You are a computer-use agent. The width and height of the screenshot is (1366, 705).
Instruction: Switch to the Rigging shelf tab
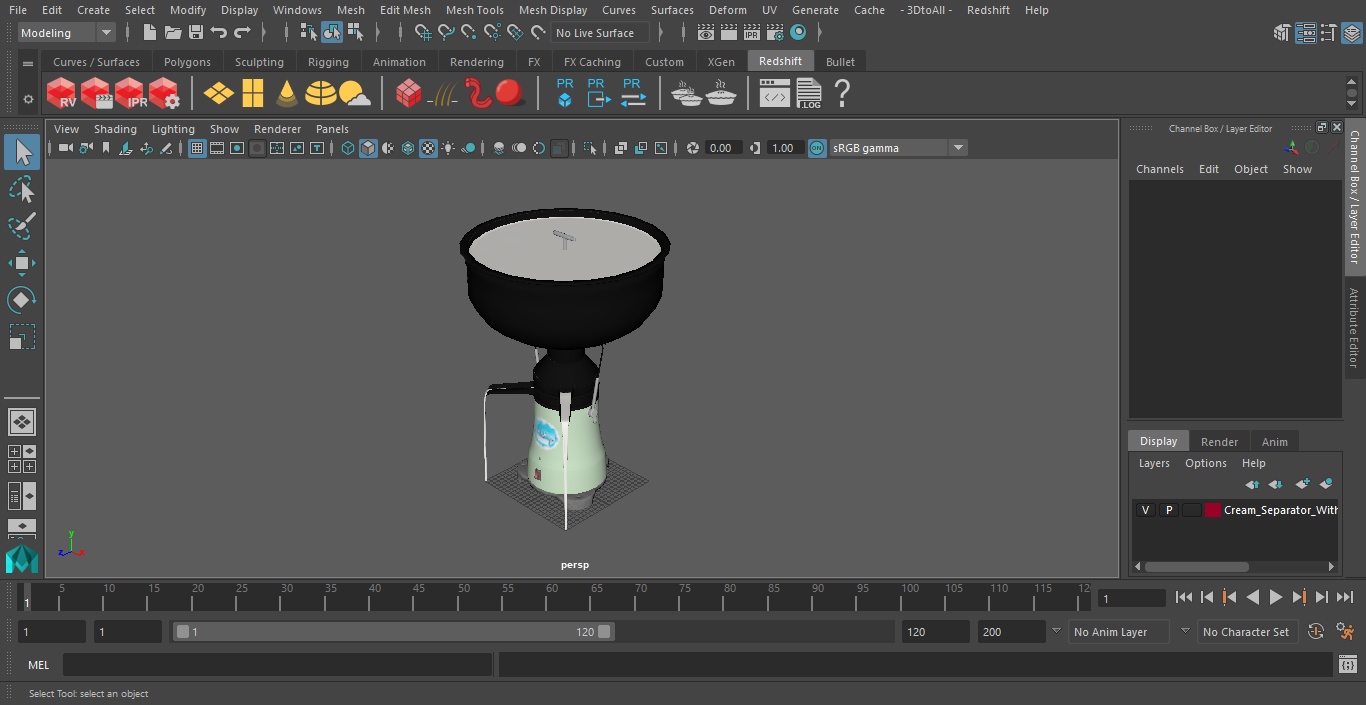(x=328, y=62)
